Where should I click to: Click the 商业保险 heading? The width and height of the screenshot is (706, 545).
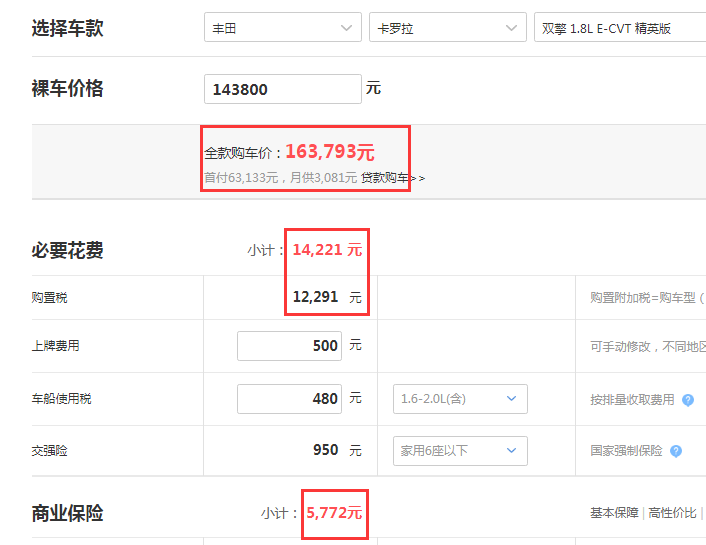[x=68, y=513]
